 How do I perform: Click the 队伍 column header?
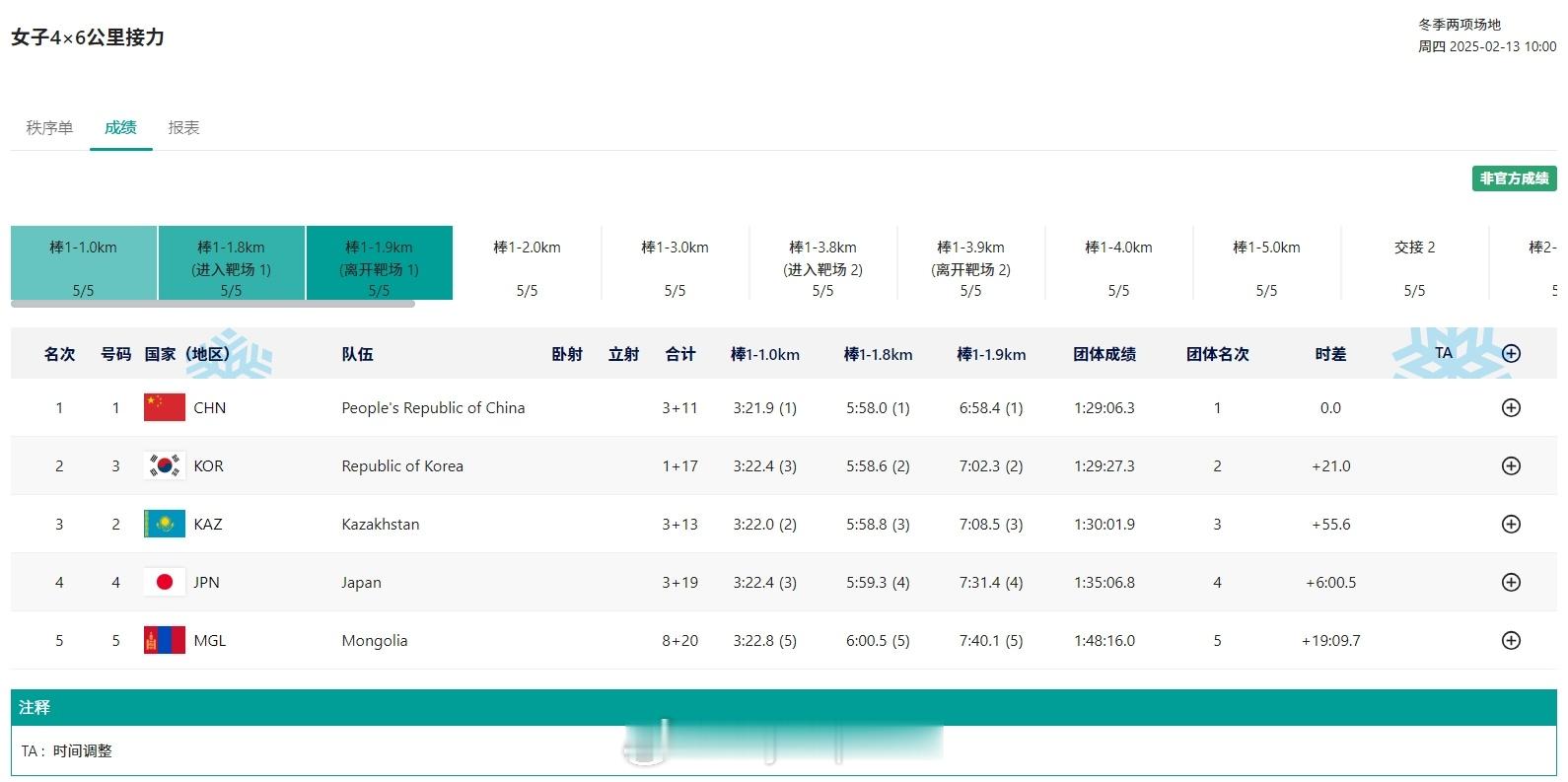[357, 354]
